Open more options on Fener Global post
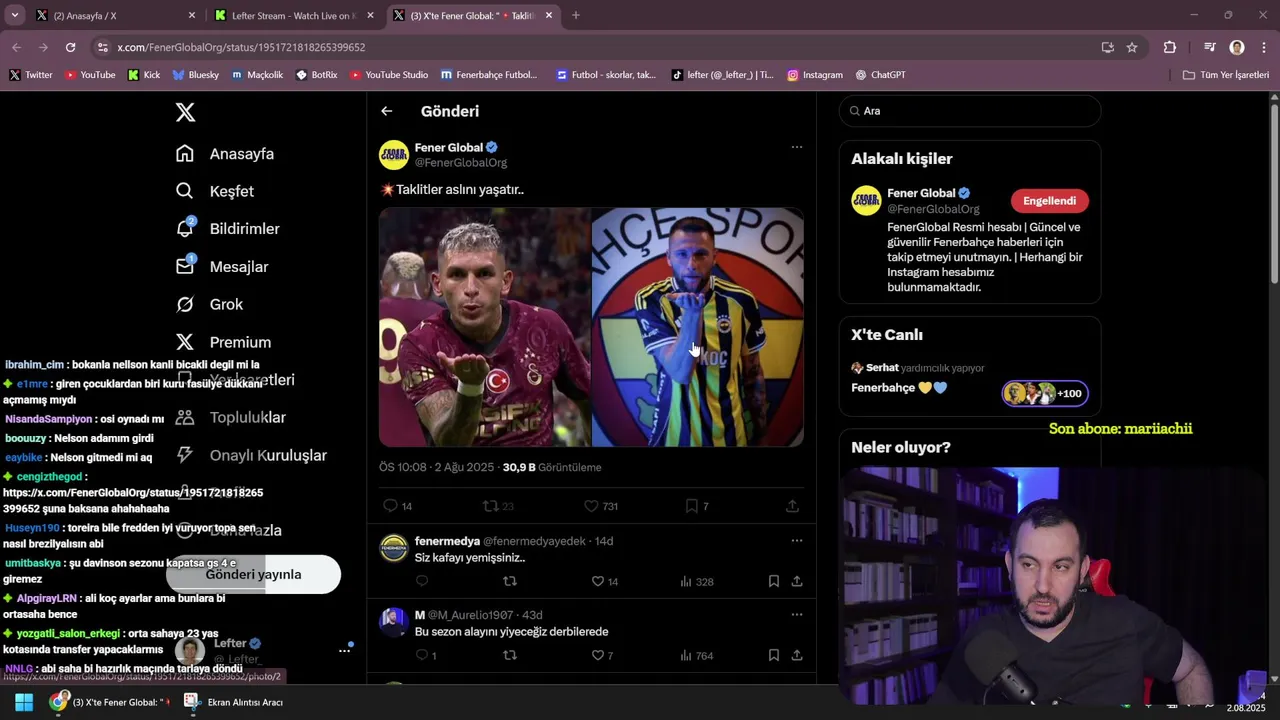 796,147
